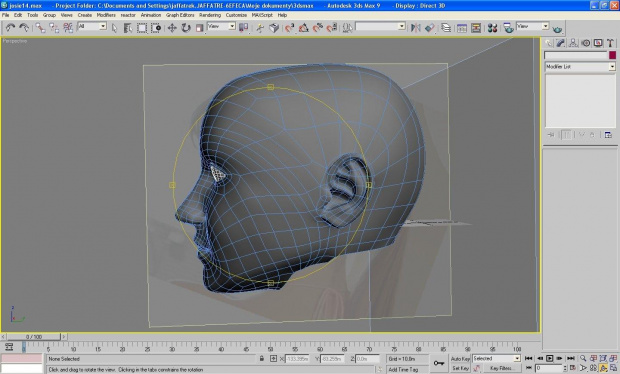Click the Use Pivot Point Center icon
This screenshot has height=374, width=620.
pos(244,28)
